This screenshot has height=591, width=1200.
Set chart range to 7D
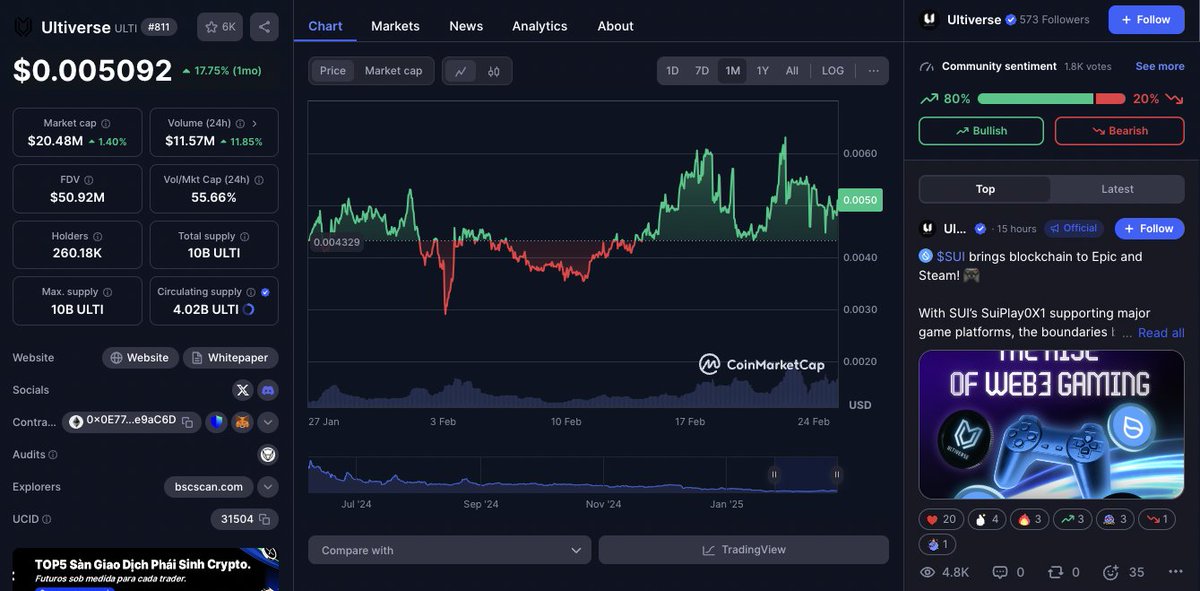(702, 71)
